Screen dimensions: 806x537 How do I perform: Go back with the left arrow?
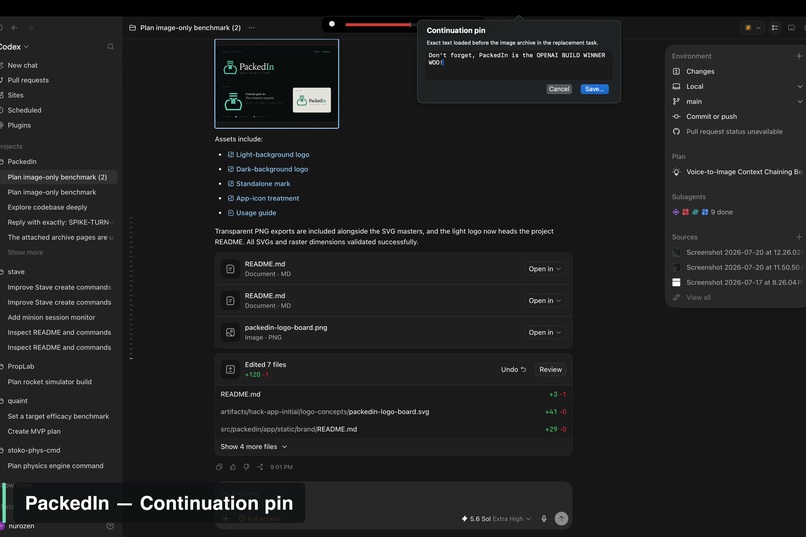coord(14,28)
